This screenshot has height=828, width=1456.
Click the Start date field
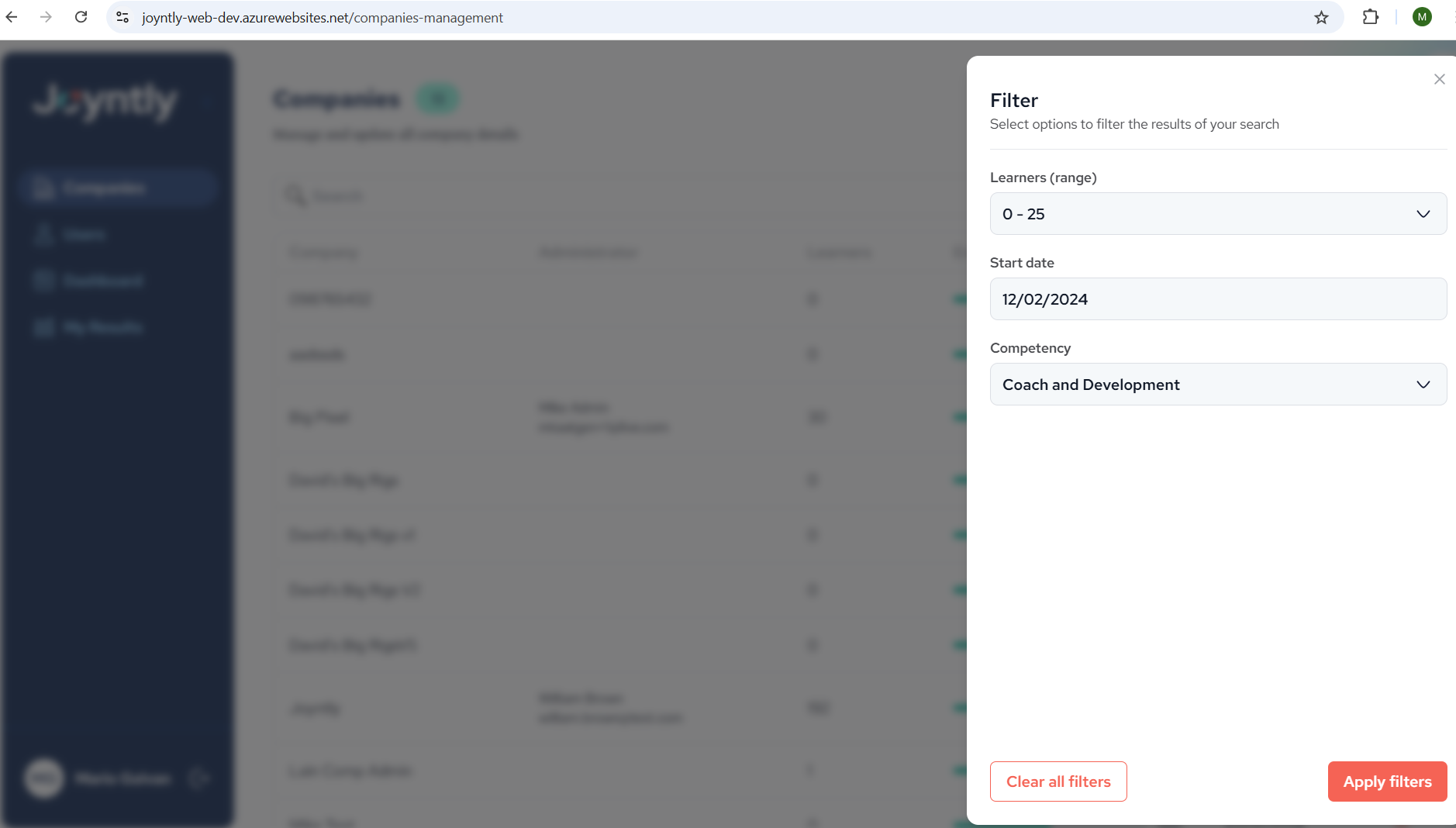point(1217,299)
